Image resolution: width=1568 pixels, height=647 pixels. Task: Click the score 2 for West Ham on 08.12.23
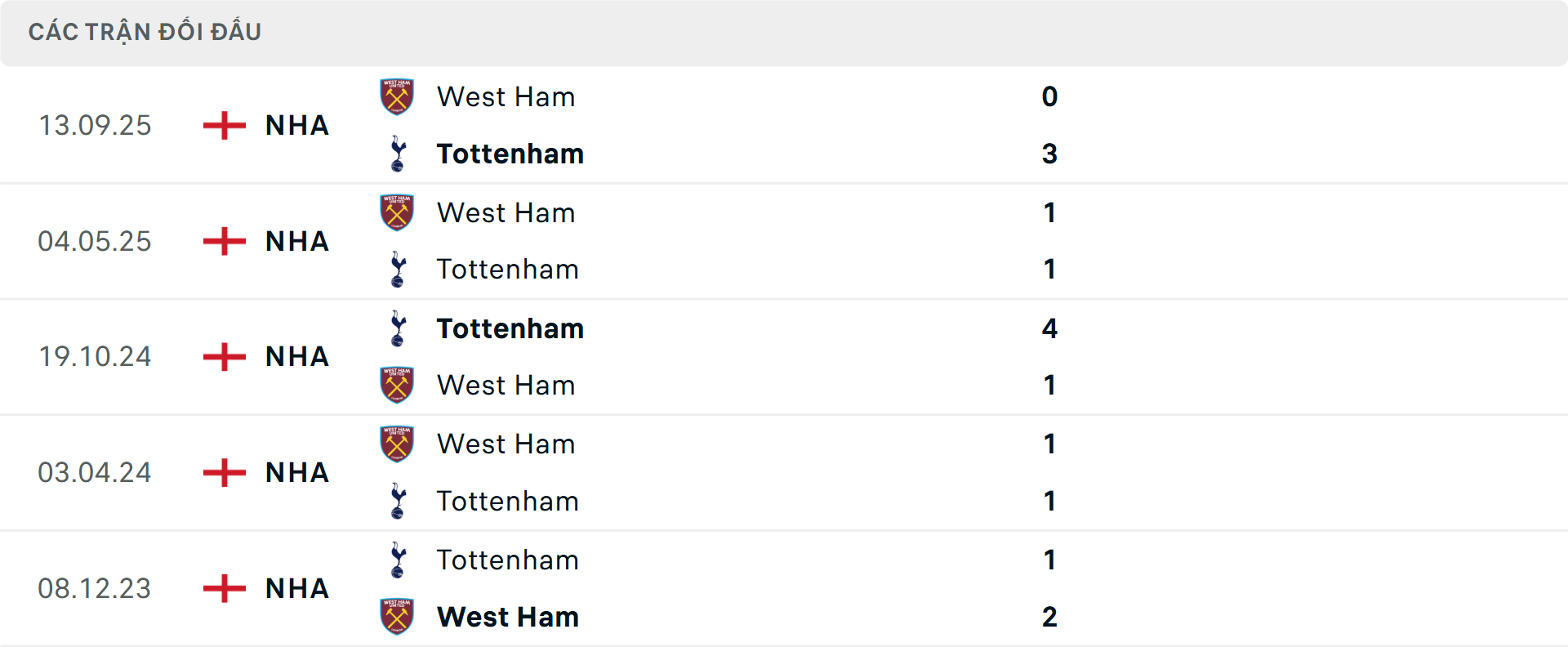[x=1050, y=617]
